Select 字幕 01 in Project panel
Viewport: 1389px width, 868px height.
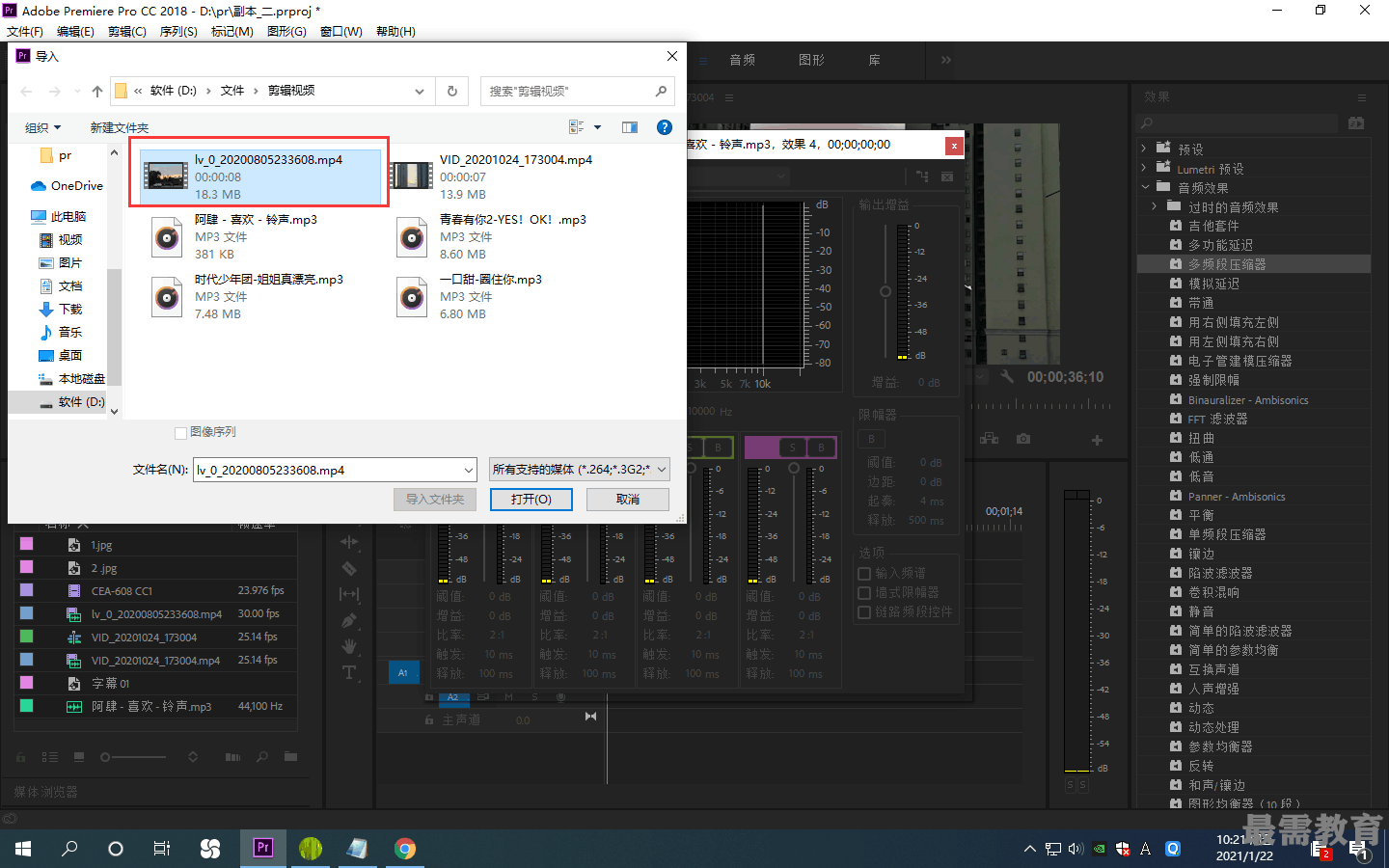click(x=110, y=683)
